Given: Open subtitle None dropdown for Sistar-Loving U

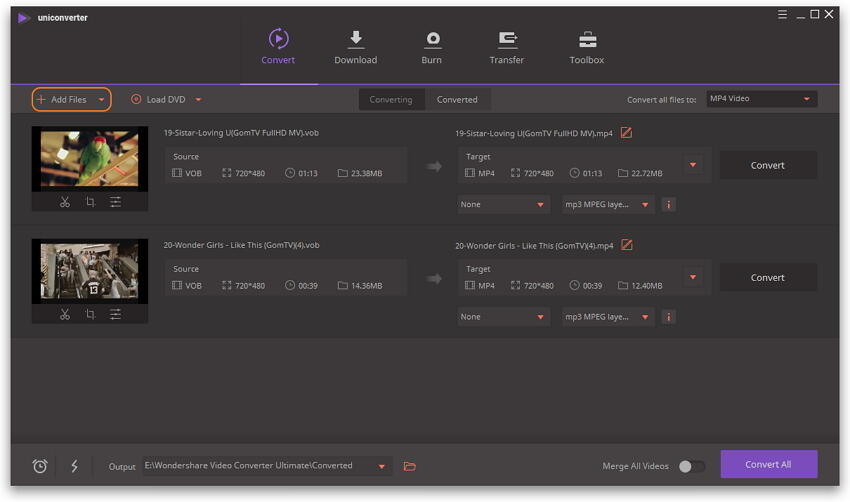Looking at the screenshot, I should pyautogui.click(x=503, y=204).
